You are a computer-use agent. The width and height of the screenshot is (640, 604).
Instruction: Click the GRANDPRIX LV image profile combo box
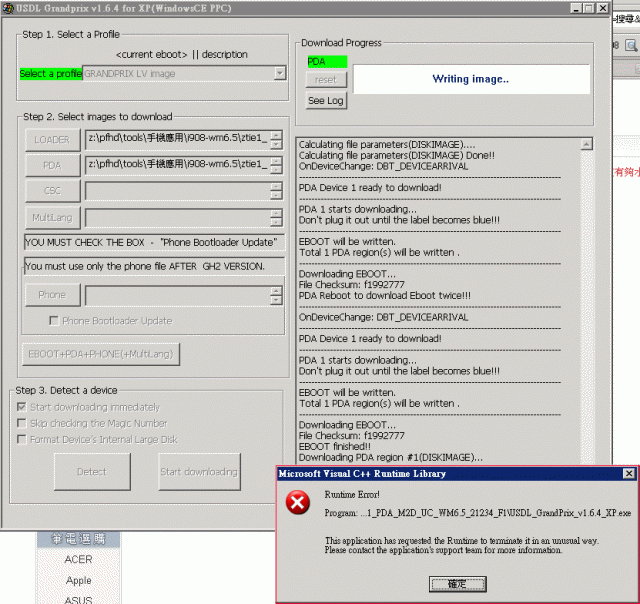pos(184,73)
